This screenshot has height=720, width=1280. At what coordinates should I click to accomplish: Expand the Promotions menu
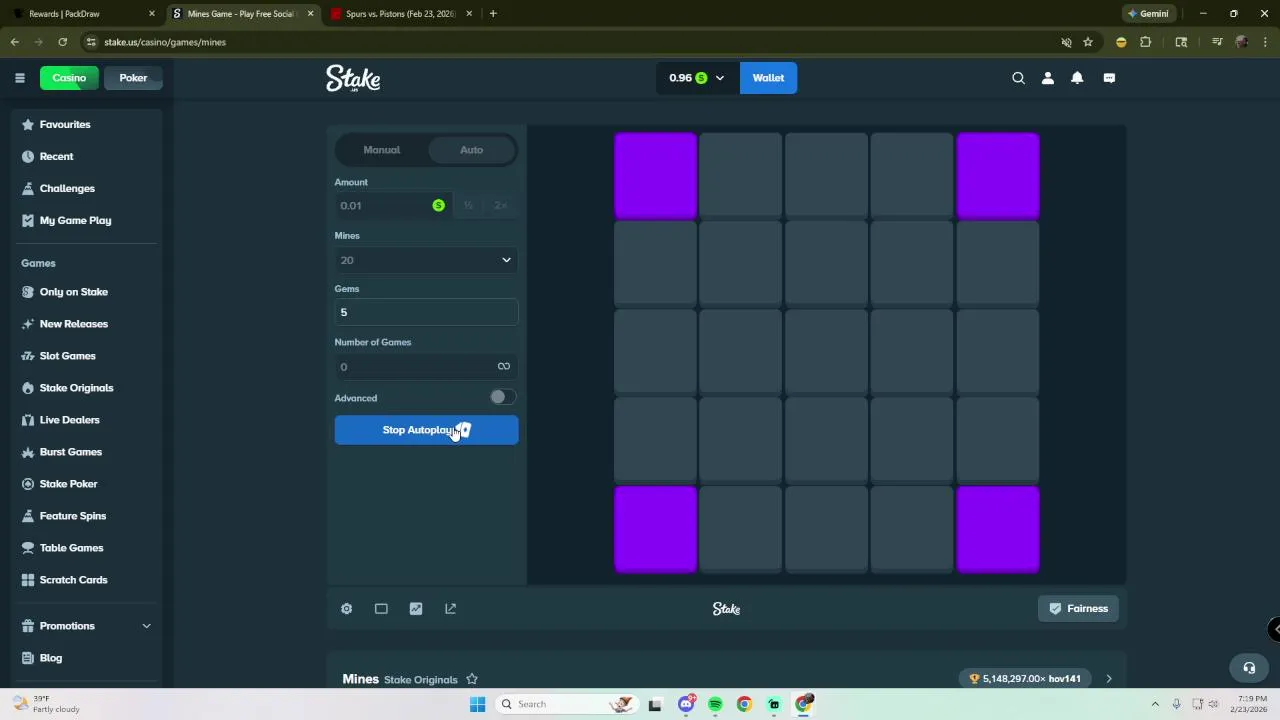[x=146, y=626]
